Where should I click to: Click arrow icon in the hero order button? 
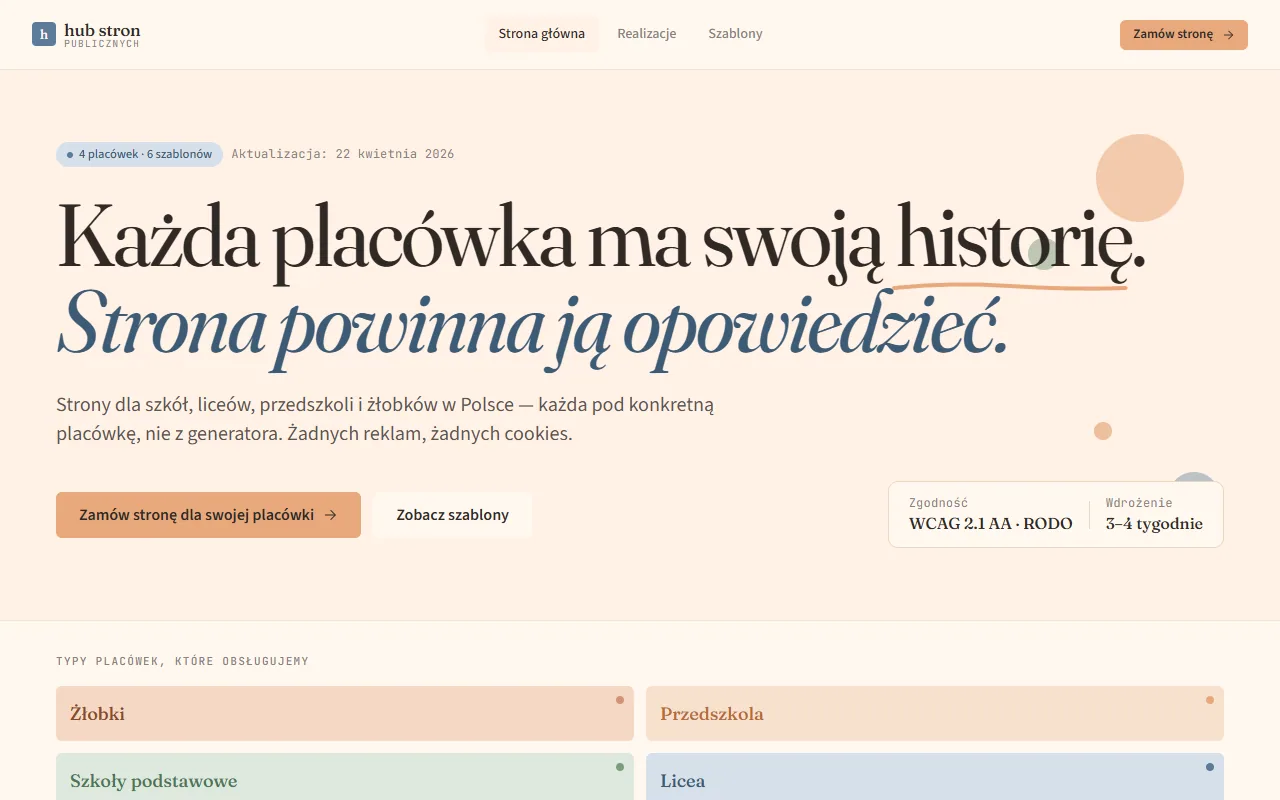[x=330, y=515]
